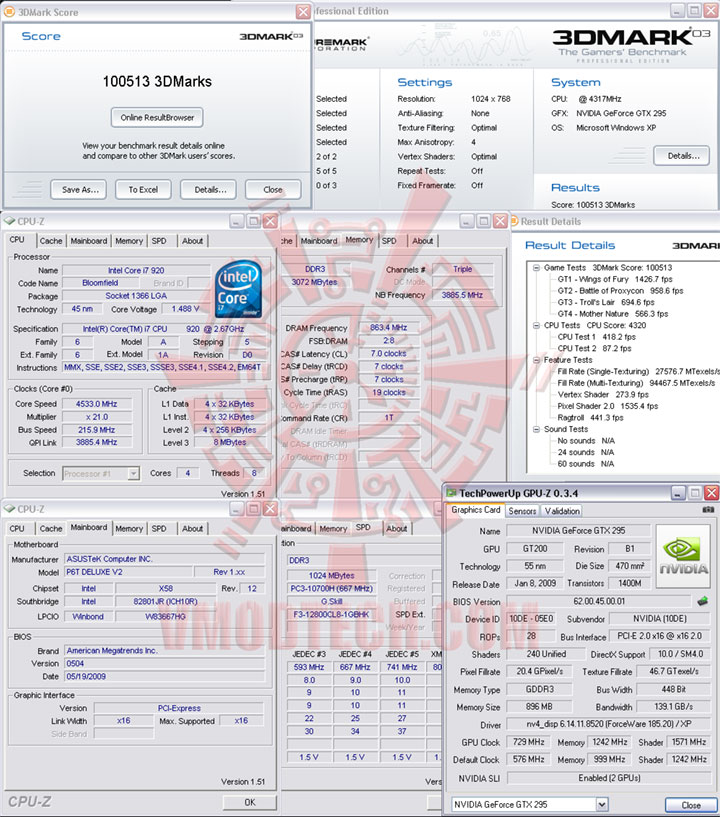Image resolution: width=720 pixels, height=817 pixels.
Task: Open the Processor #1 selection dropdown
Action: [134, 473]
